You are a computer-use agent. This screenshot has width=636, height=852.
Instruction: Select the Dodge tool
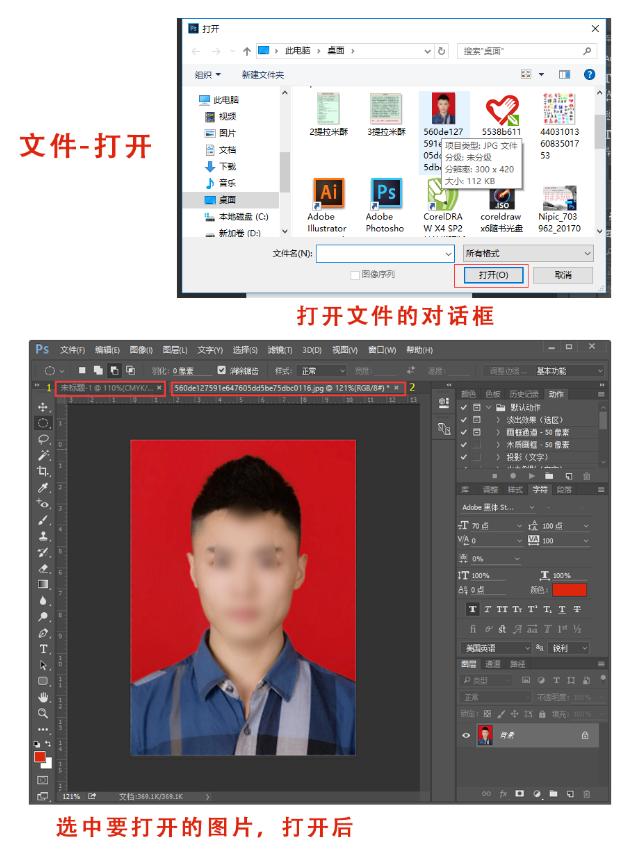(x=43, y=617)
